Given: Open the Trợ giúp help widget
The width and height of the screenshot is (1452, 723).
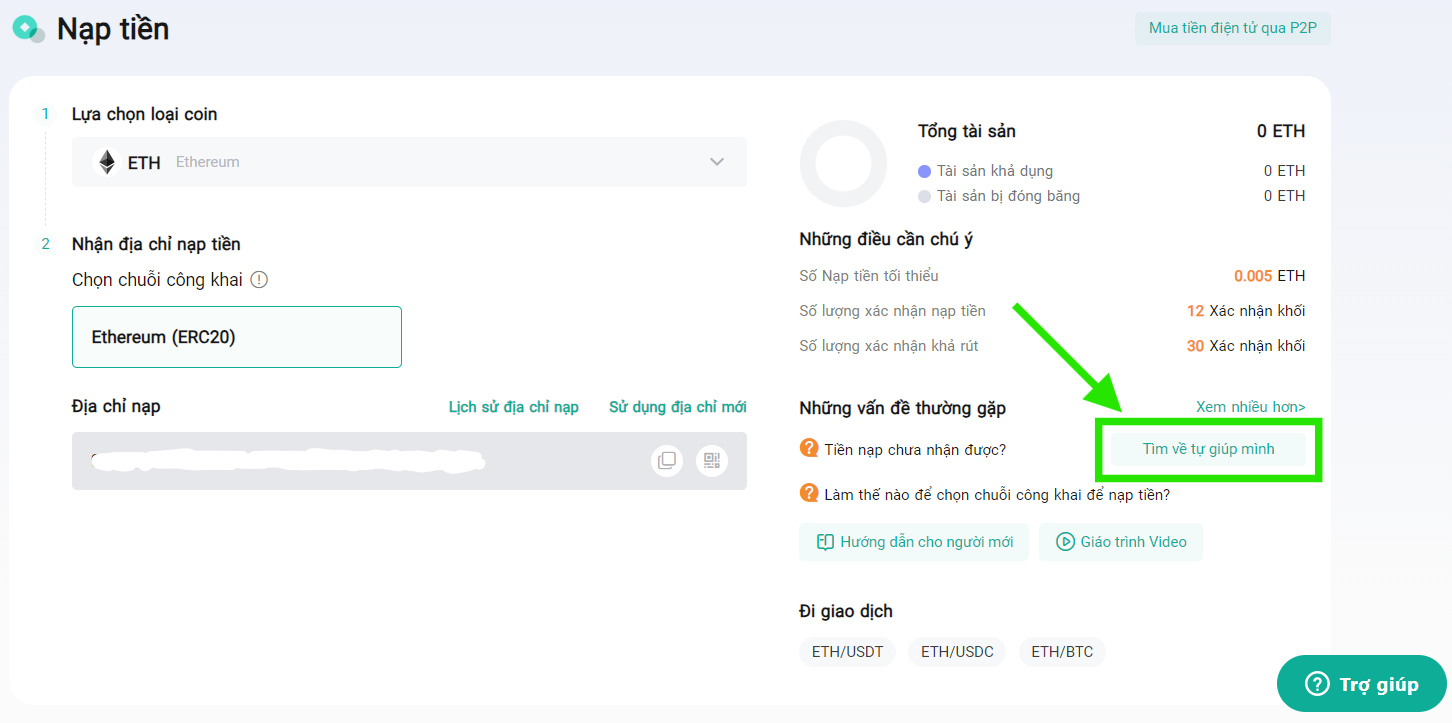Looking at the screenshot, I should point(1362,684).
